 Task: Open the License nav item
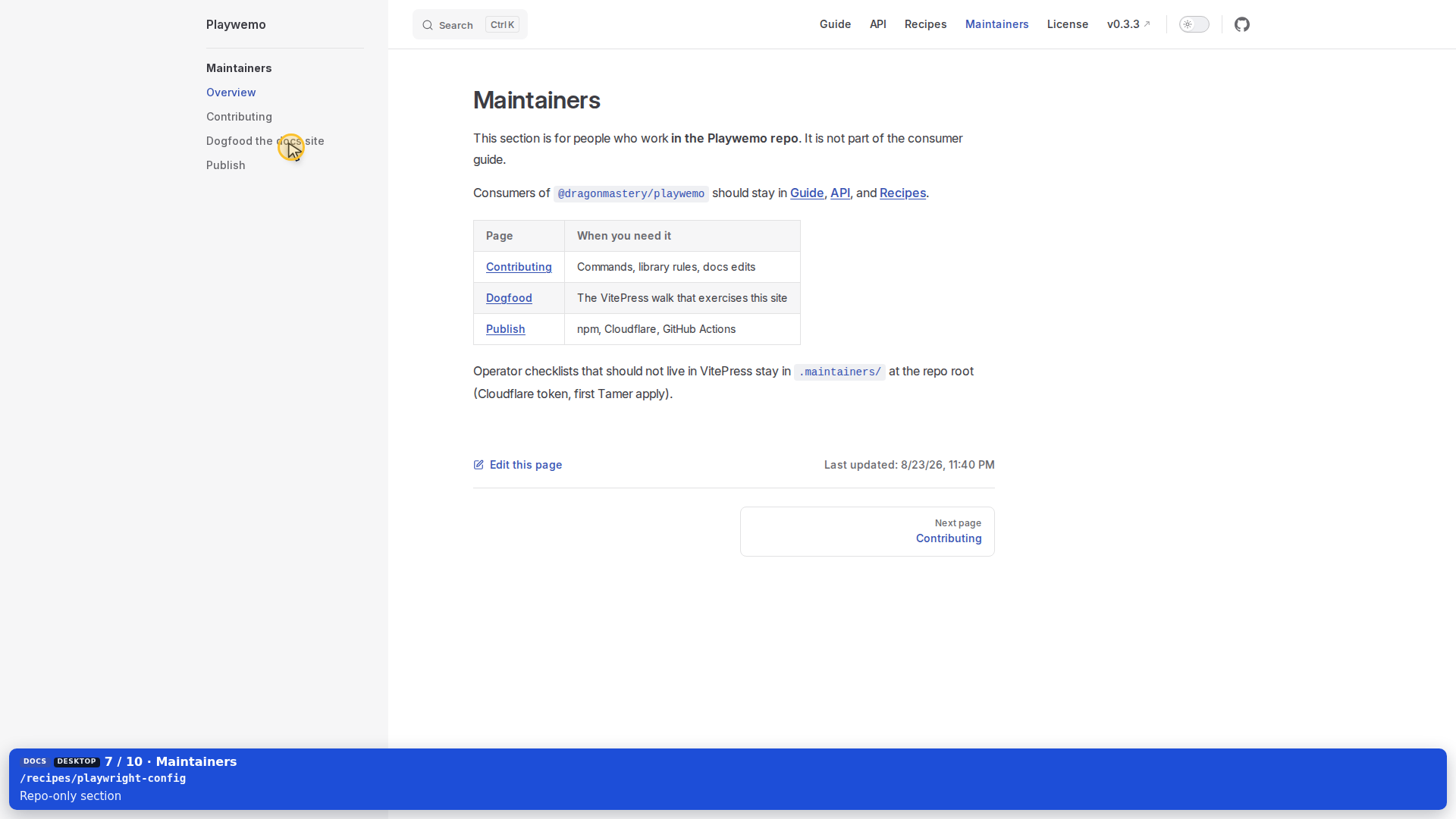coord(1068,24)
